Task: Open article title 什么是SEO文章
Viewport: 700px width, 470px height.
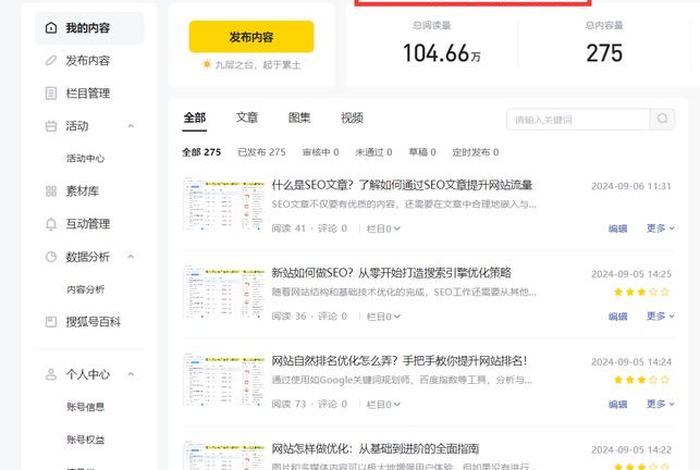Action: pyautogui.click(x=402, y=185)
